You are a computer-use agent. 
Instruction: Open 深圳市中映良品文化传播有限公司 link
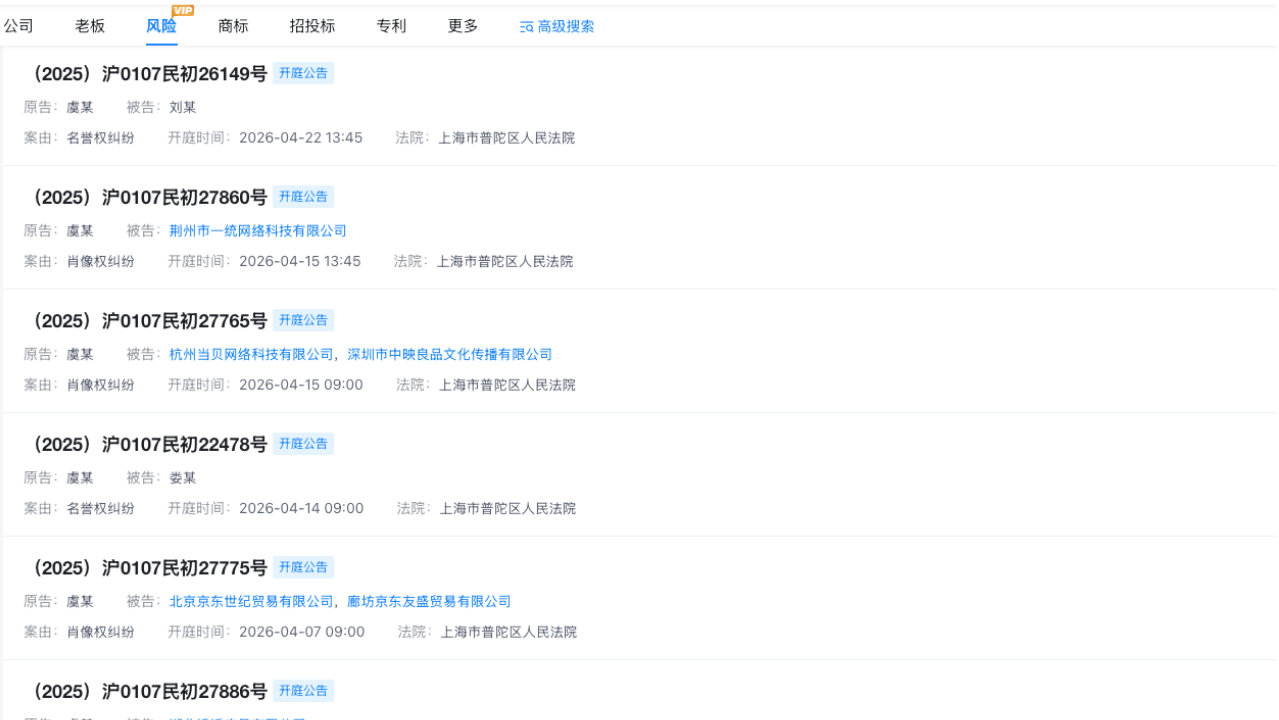pos(449,353)
